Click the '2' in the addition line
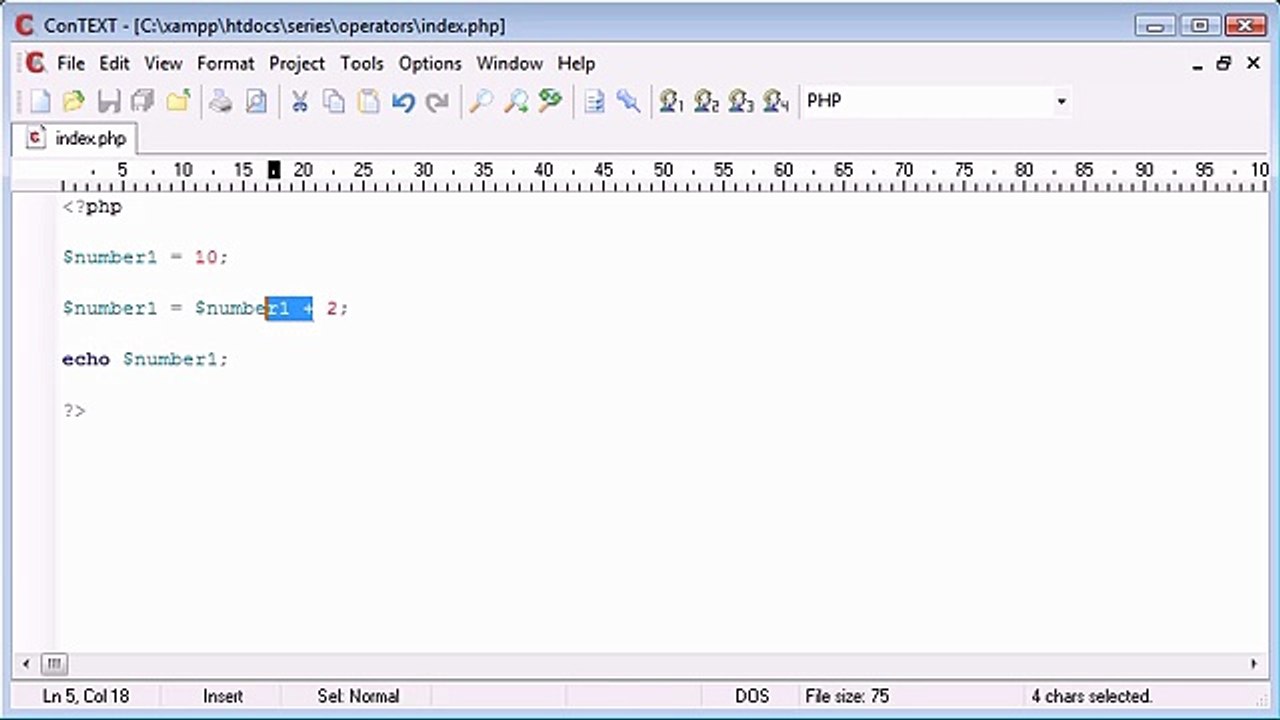Screen dimensions: 1280x720 pos(332,309)
